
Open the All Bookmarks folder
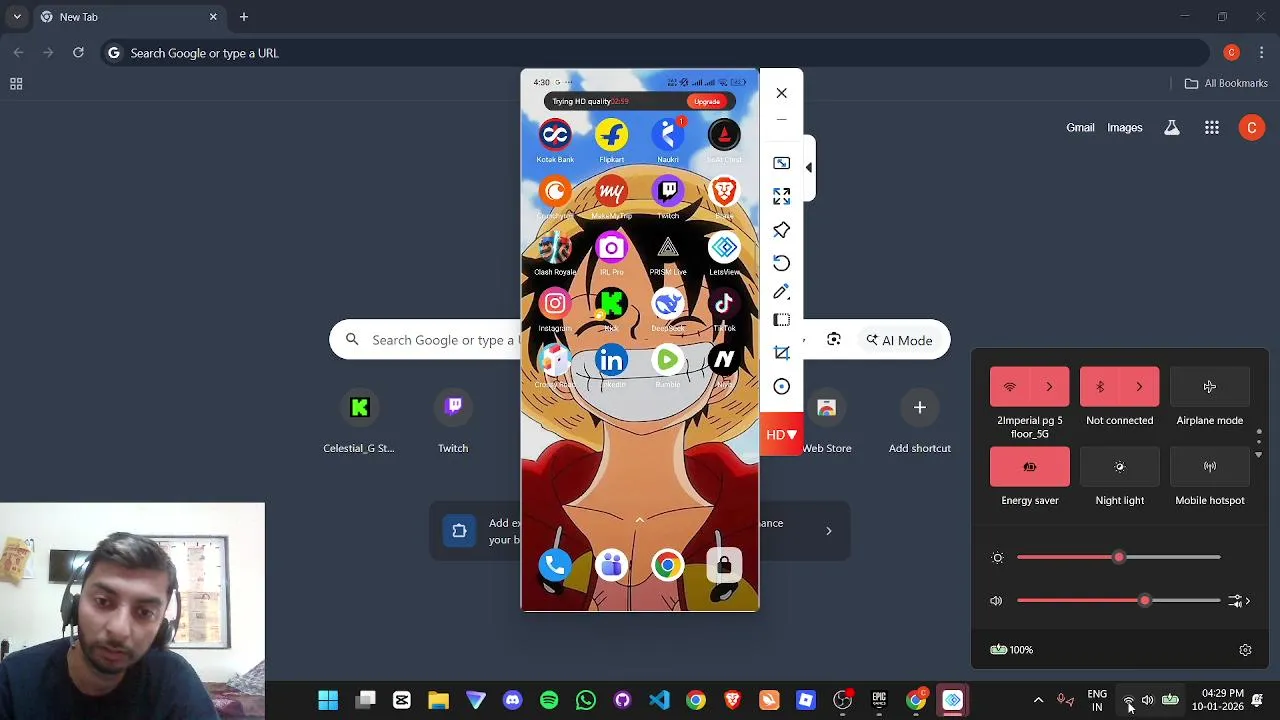click(1226, 83)
